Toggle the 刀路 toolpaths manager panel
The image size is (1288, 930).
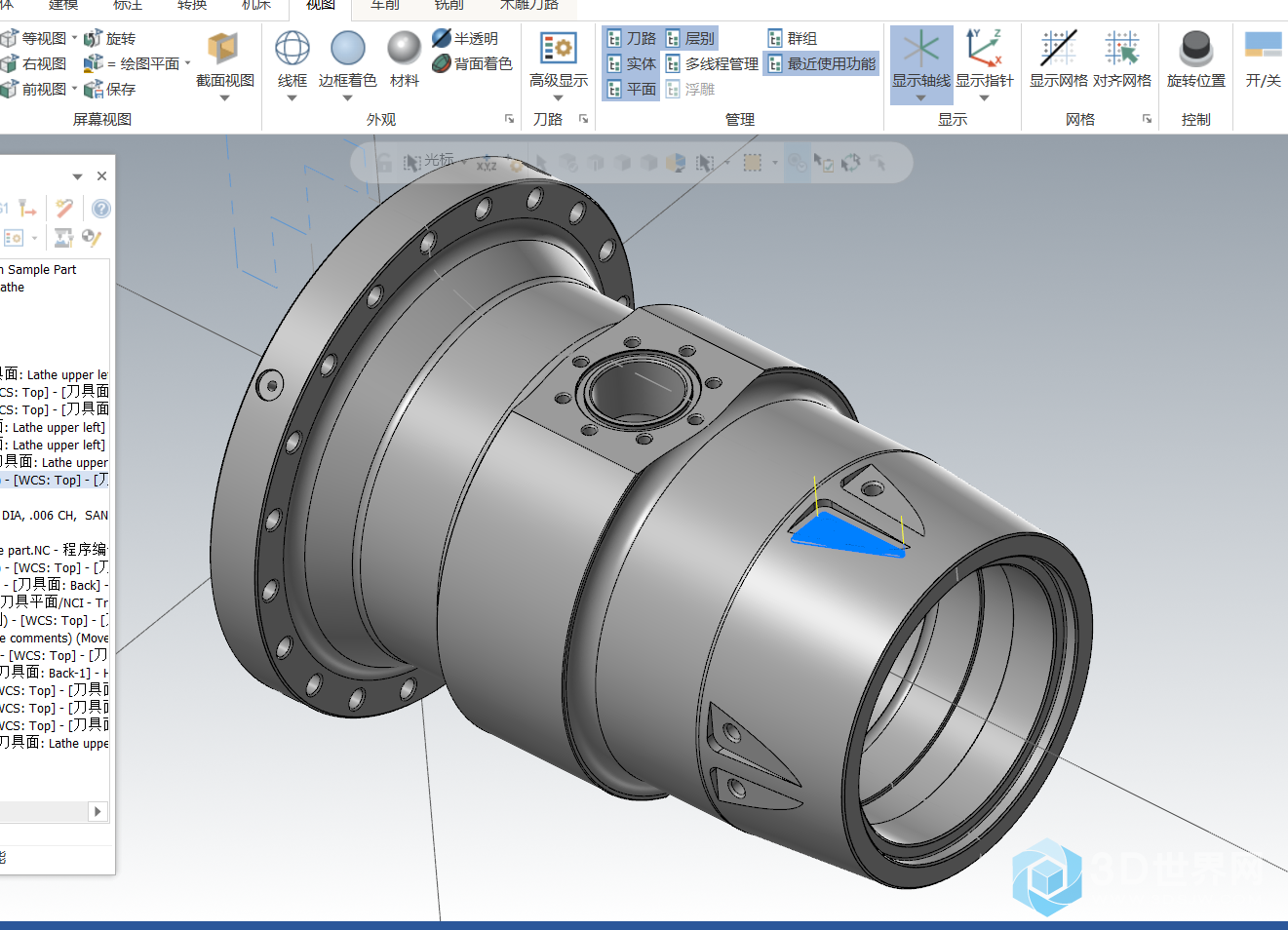(631, 38)
